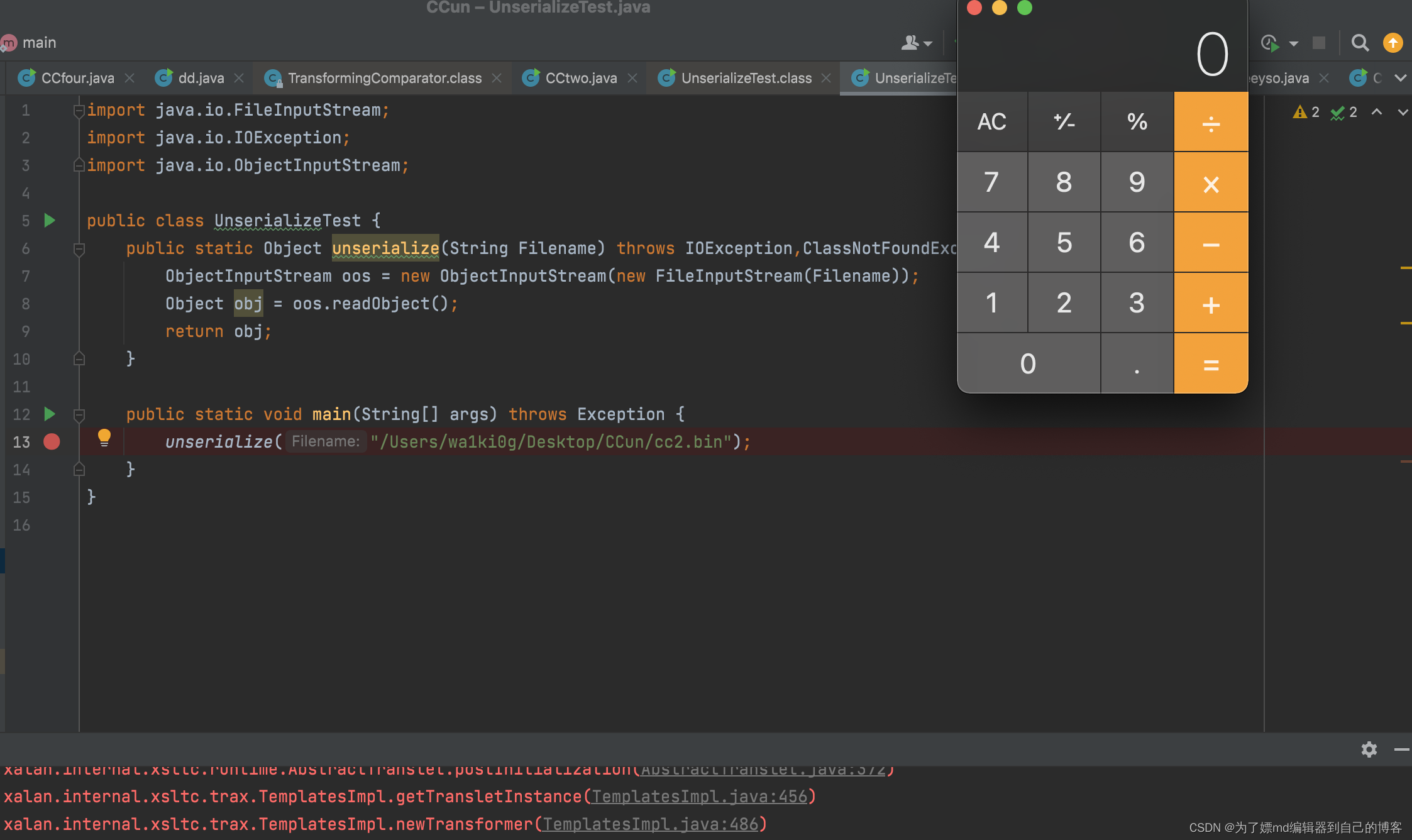Click the AC button on Calculator
1412x840 pixels.
(x=992, y=121)
